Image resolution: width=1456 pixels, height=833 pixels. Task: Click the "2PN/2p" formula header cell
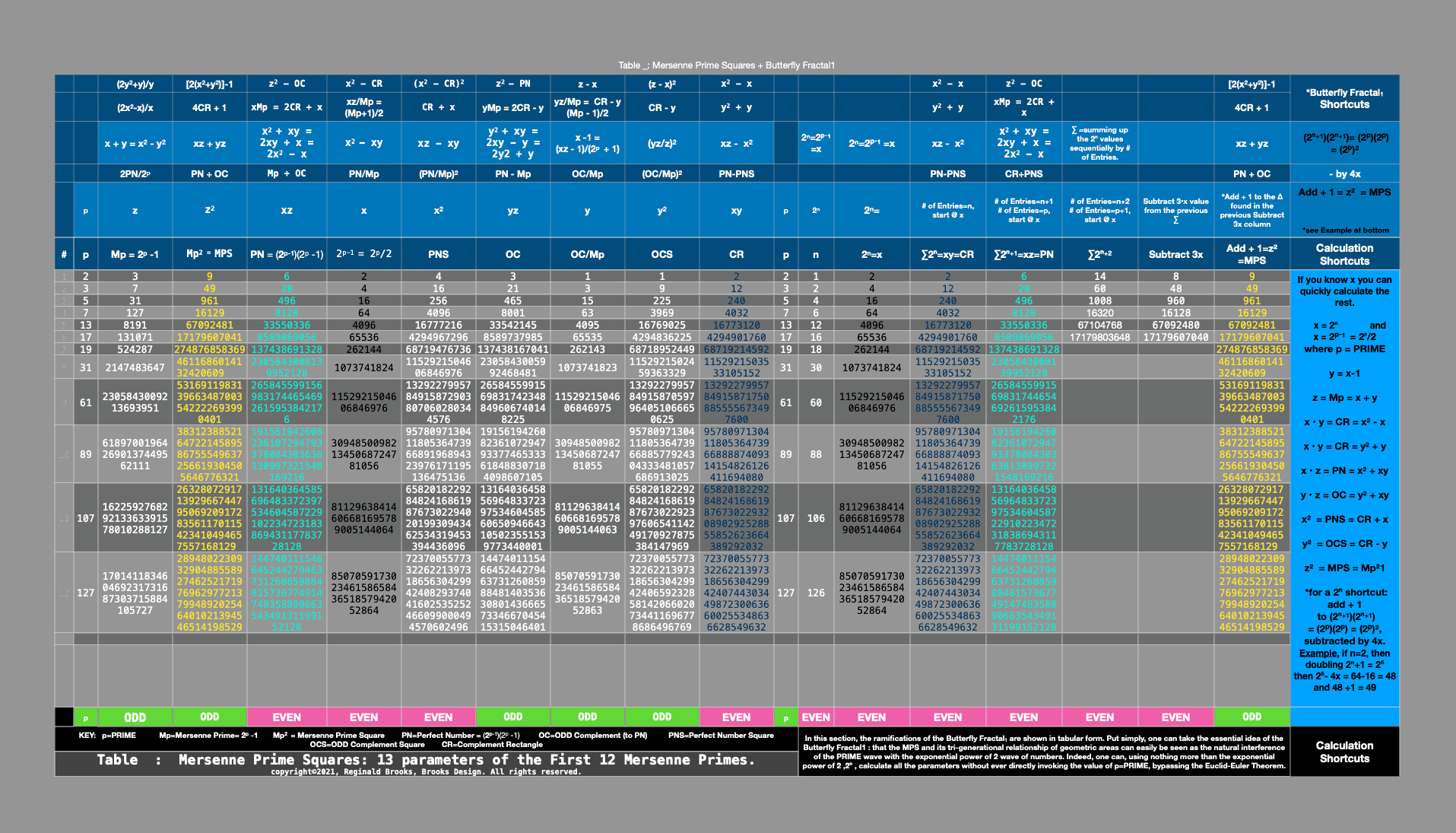tap(135, 174)
